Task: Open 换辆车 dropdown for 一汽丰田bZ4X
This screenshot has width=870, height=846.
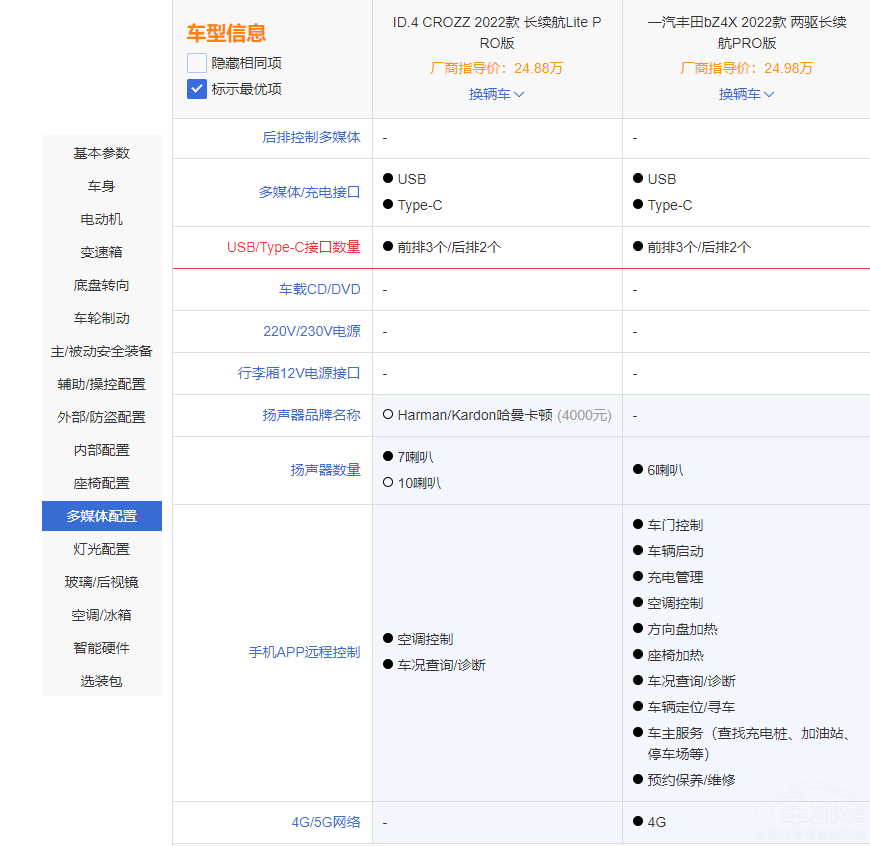Action: pos(746,94)
